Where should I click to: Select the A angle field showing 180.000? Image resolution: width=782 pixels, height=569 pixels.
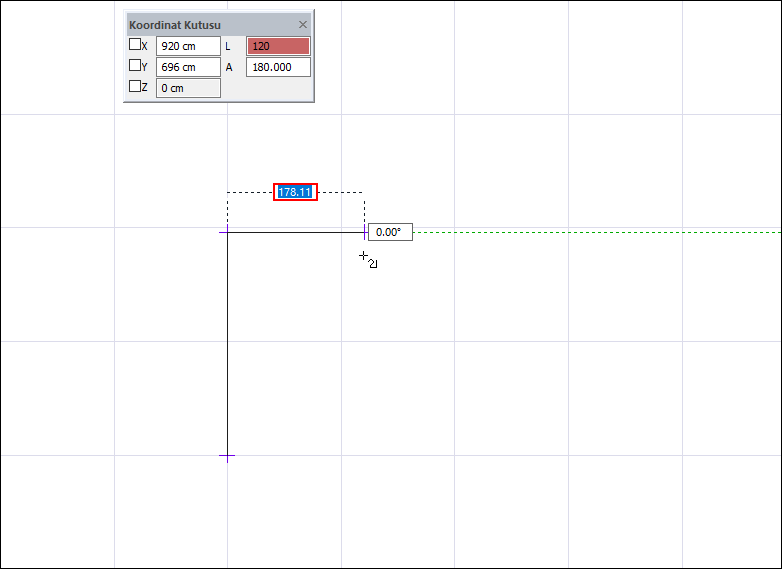(x=278, y=67)
